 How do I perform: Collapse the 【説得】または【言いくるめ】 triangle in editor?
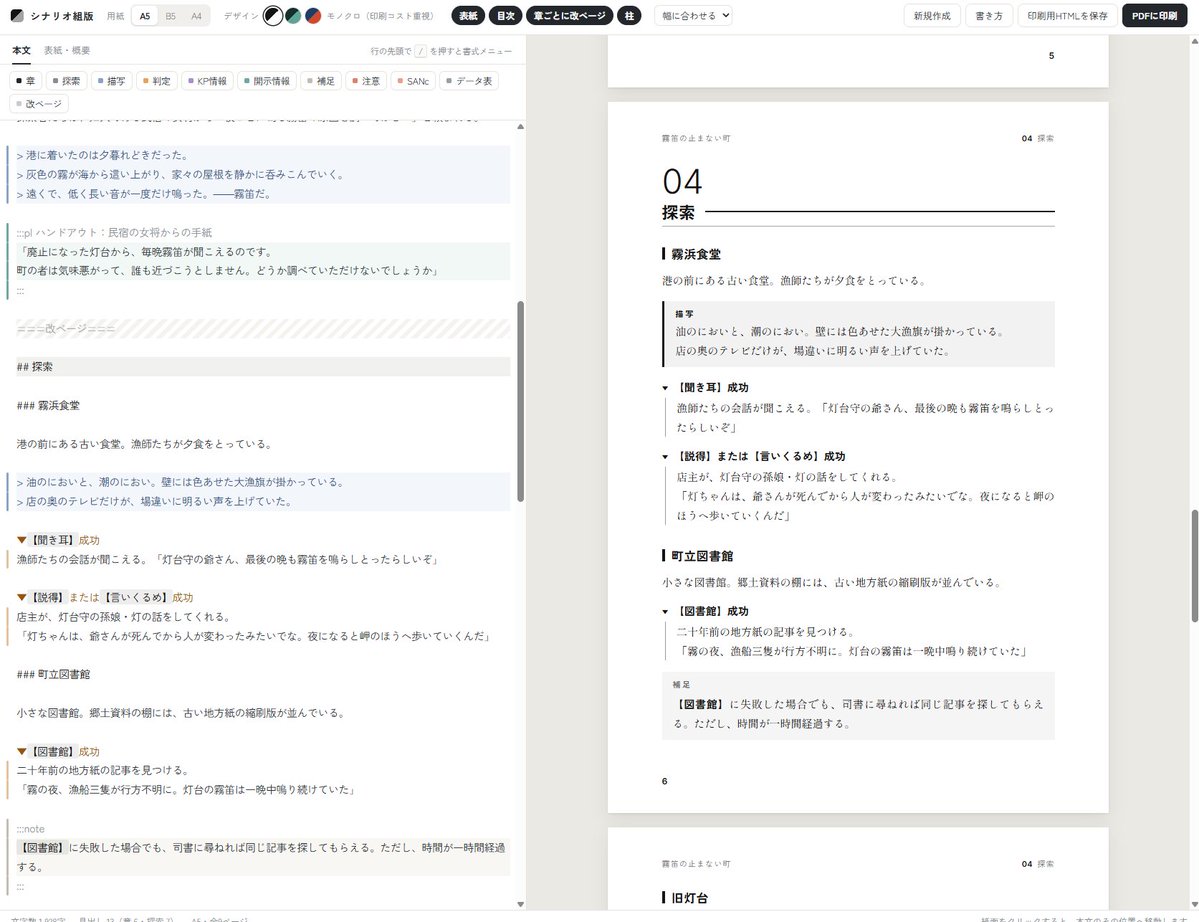[21, 597]
